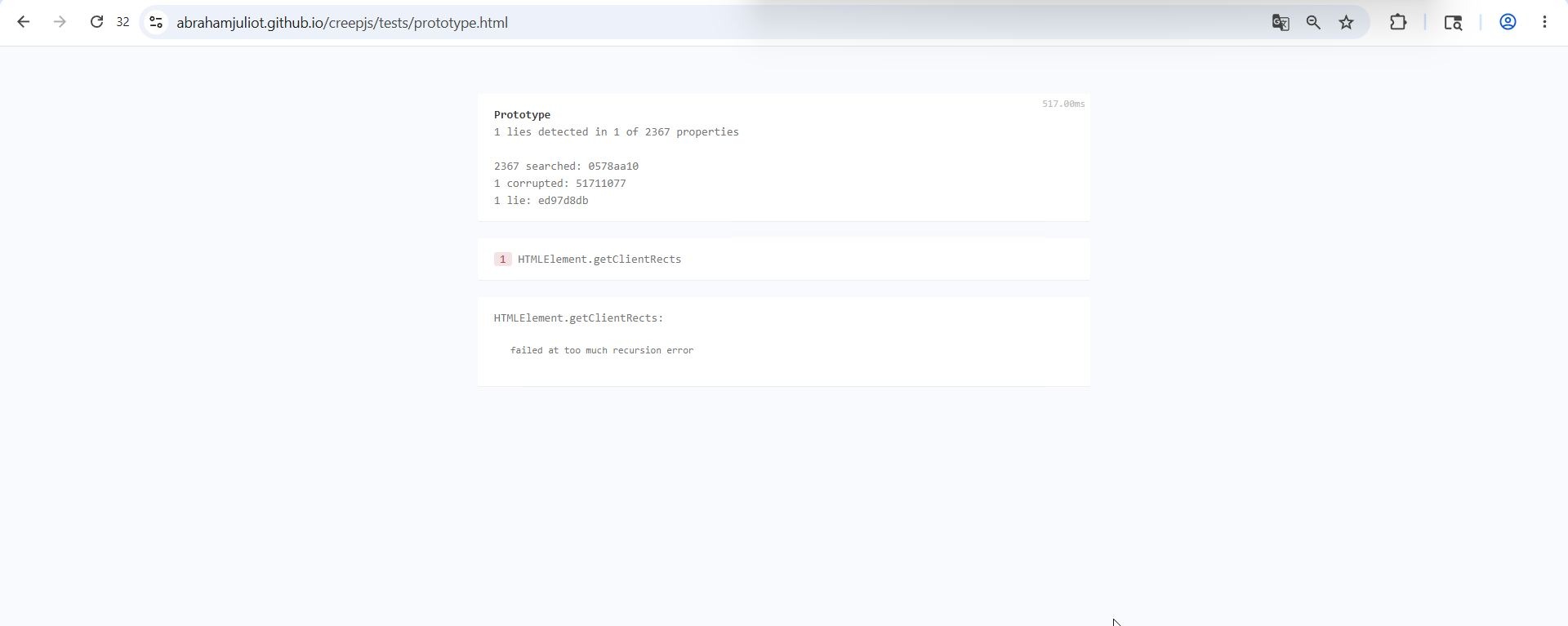Screen dimensions: 1568x626
Task: Select the "1 lie: ed97d8db" line
Action: (541, 201)
